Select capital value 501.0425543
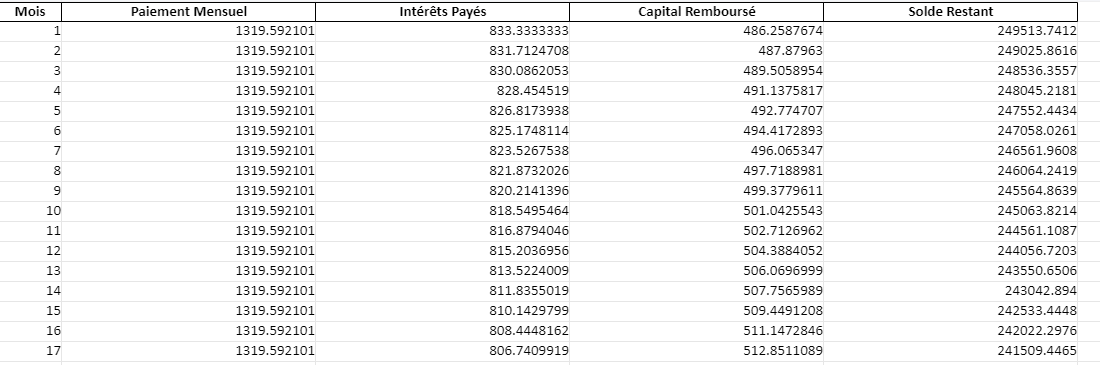The height and width of the screenshot is (365, 1100). pyautogui.click(x=697, y=211)
